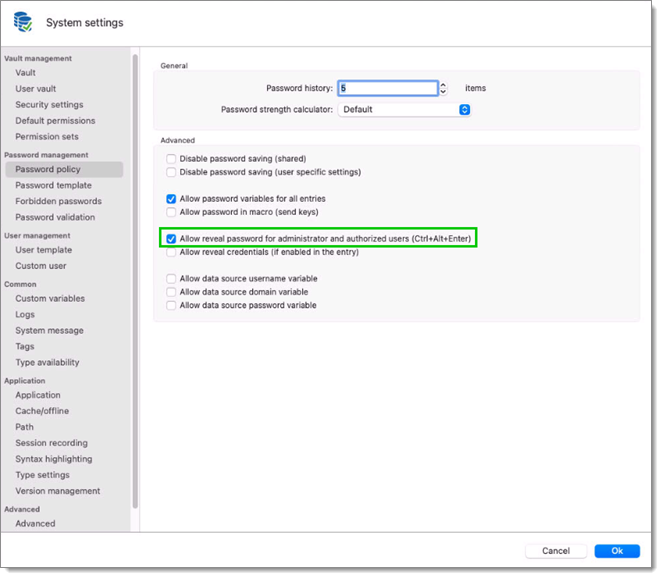Image resolution: width=662 pixels, height=578 pixels.
Task: Select the Advanced sidebar item
Action: click(35, 524)
